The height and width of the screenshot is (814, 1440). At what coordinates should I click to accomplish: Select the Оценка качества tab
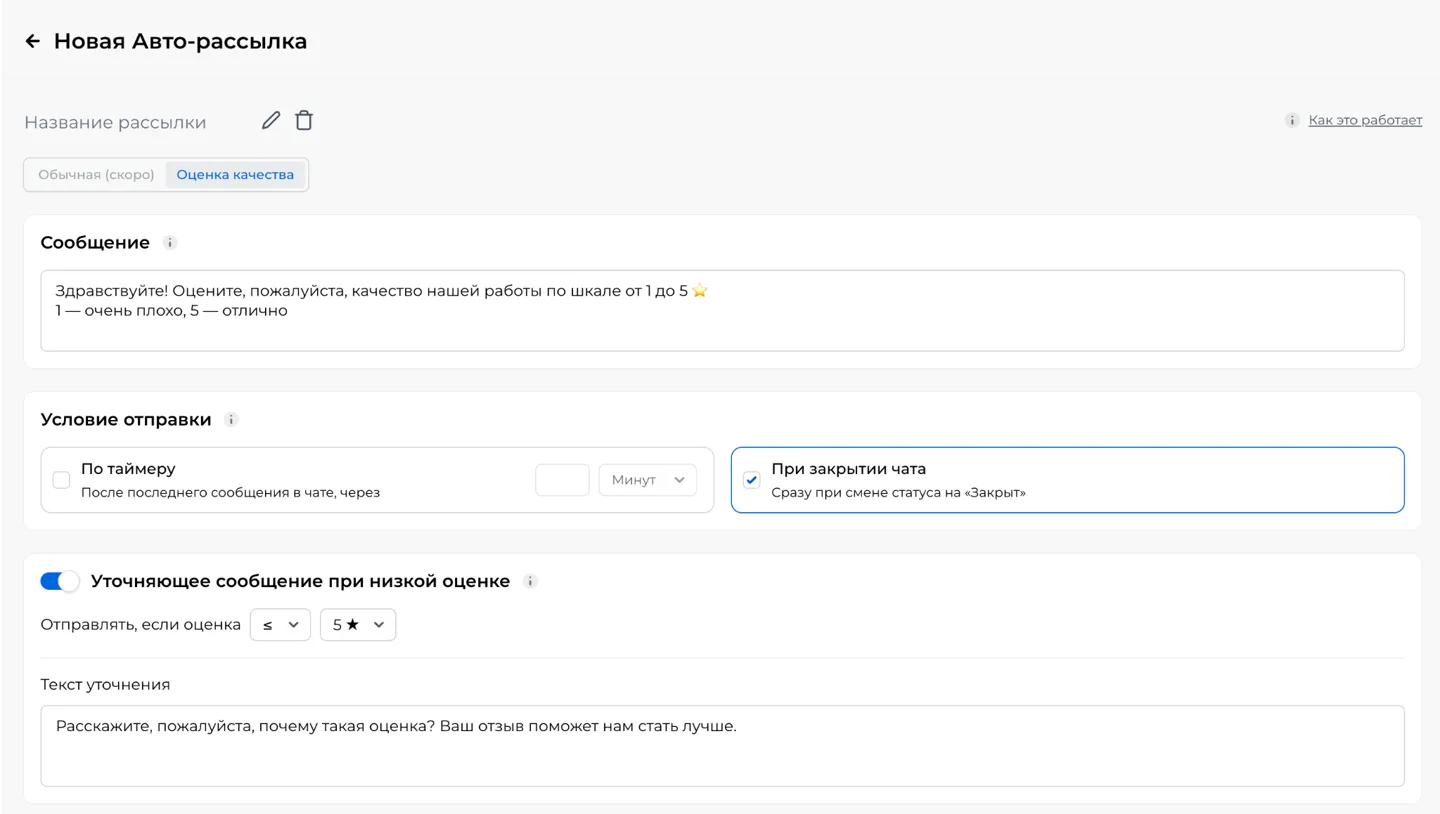235,174
